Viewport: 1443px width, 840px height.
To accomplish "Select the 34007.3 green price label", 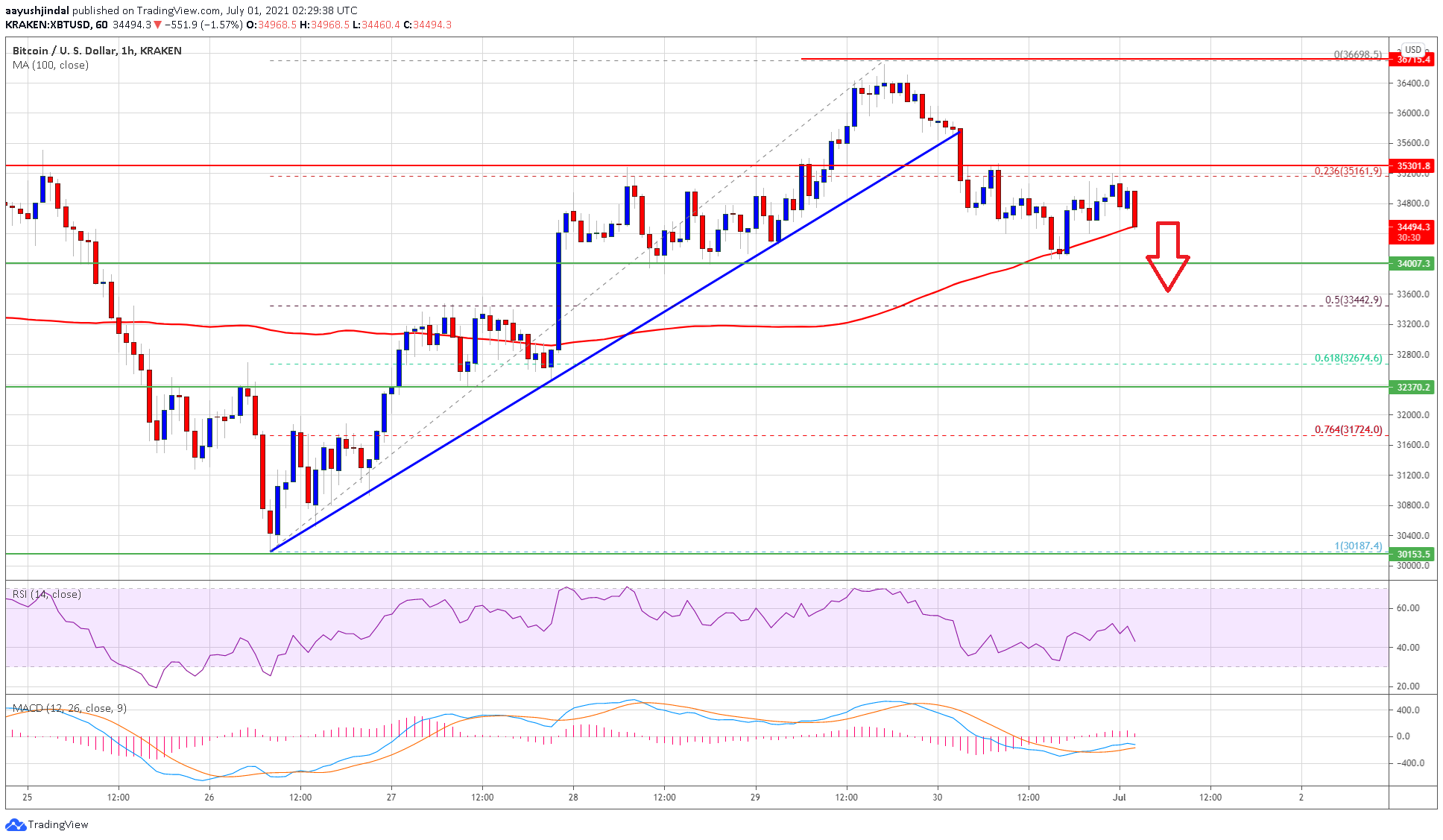I will coord(1412,264).
